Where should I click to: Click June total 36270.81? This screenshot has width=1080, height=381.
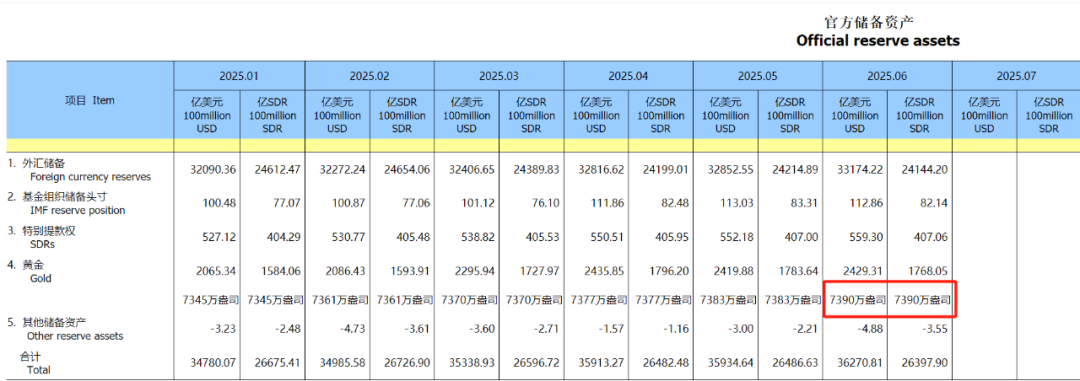(859, 362)
